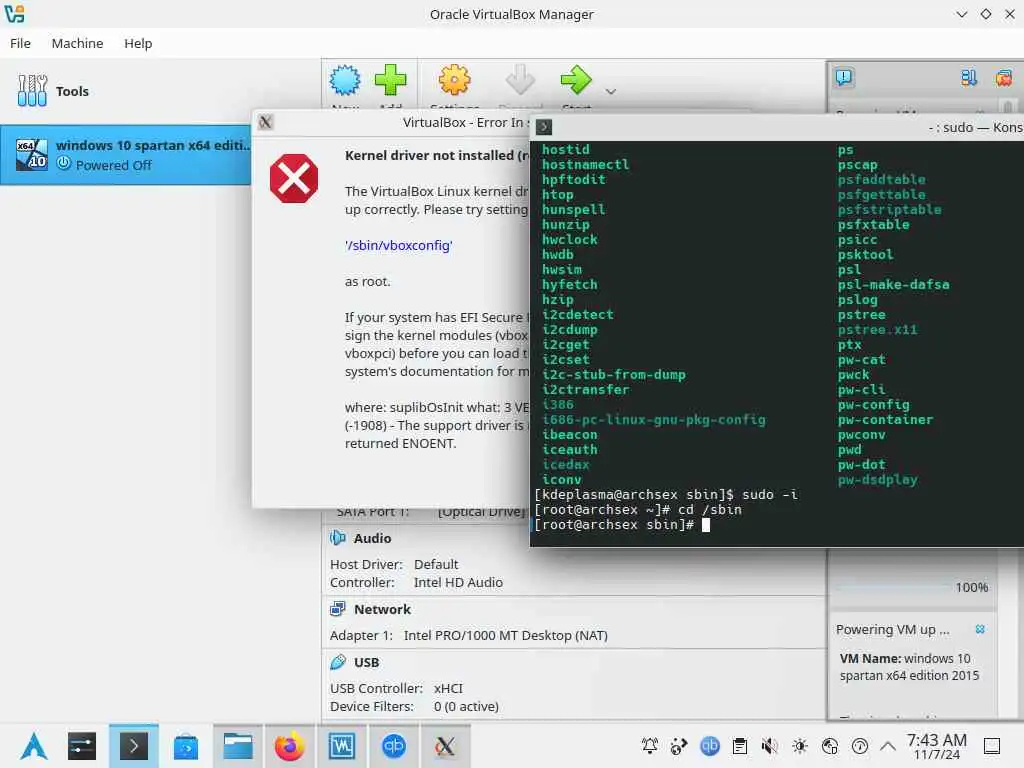Switch to Konsole from taskbar terminal icon

[x=134, y=746]
